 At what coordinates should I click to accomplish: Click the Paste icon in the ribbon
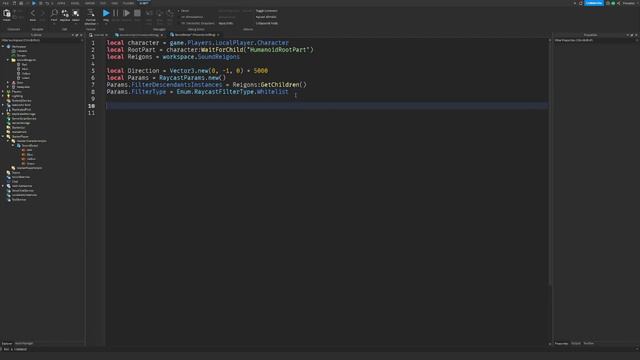pyautogui.click(x=7, y=14)
